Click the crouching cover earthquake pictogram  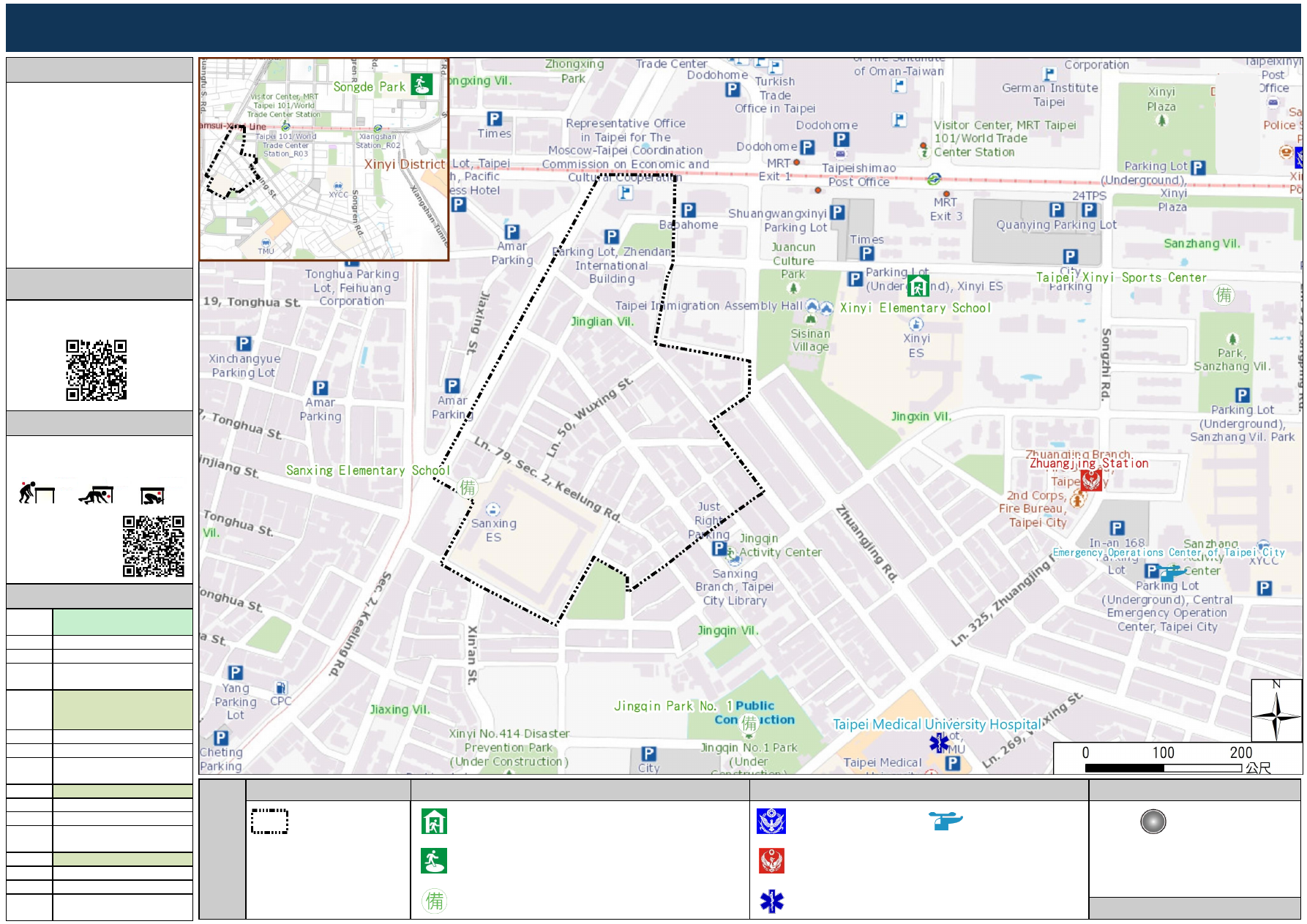point(96,495)
